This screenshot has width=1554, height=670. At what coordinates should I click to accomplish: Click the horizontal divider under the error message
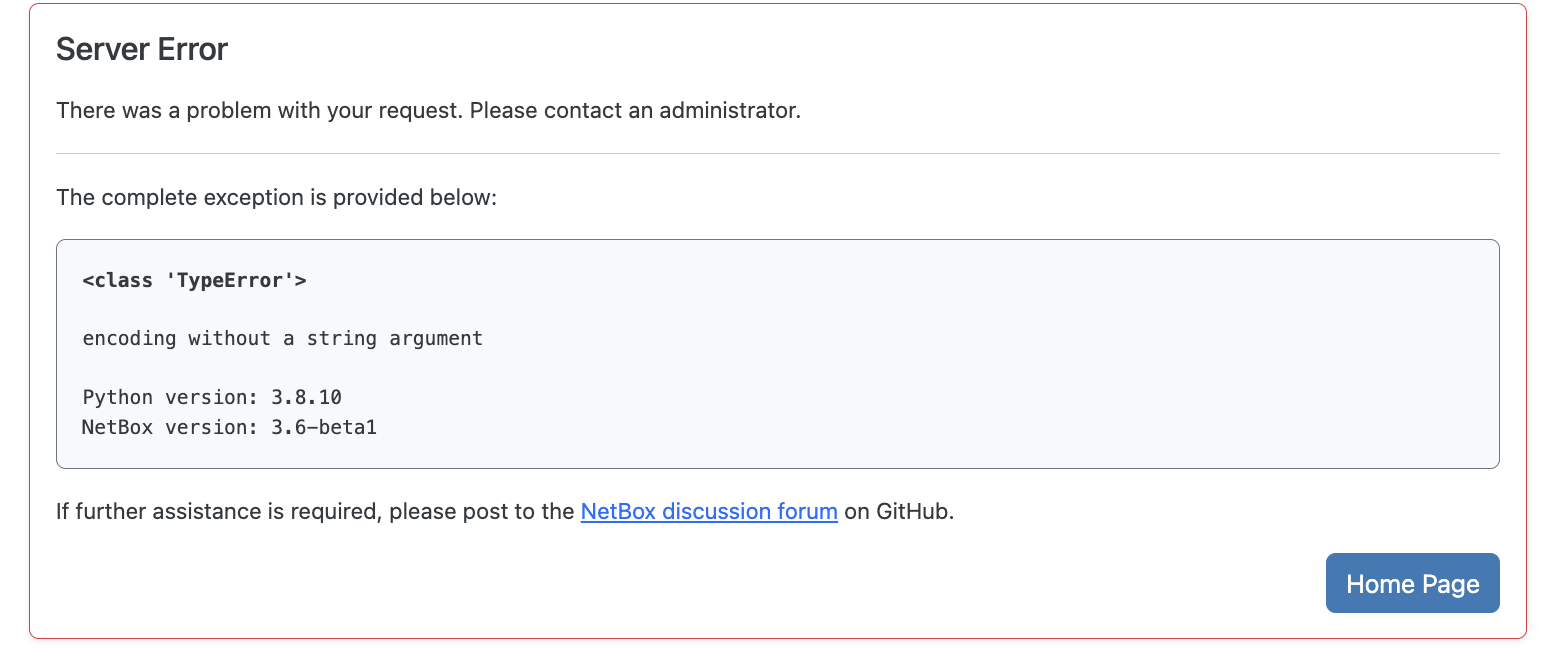coord(778,152)
